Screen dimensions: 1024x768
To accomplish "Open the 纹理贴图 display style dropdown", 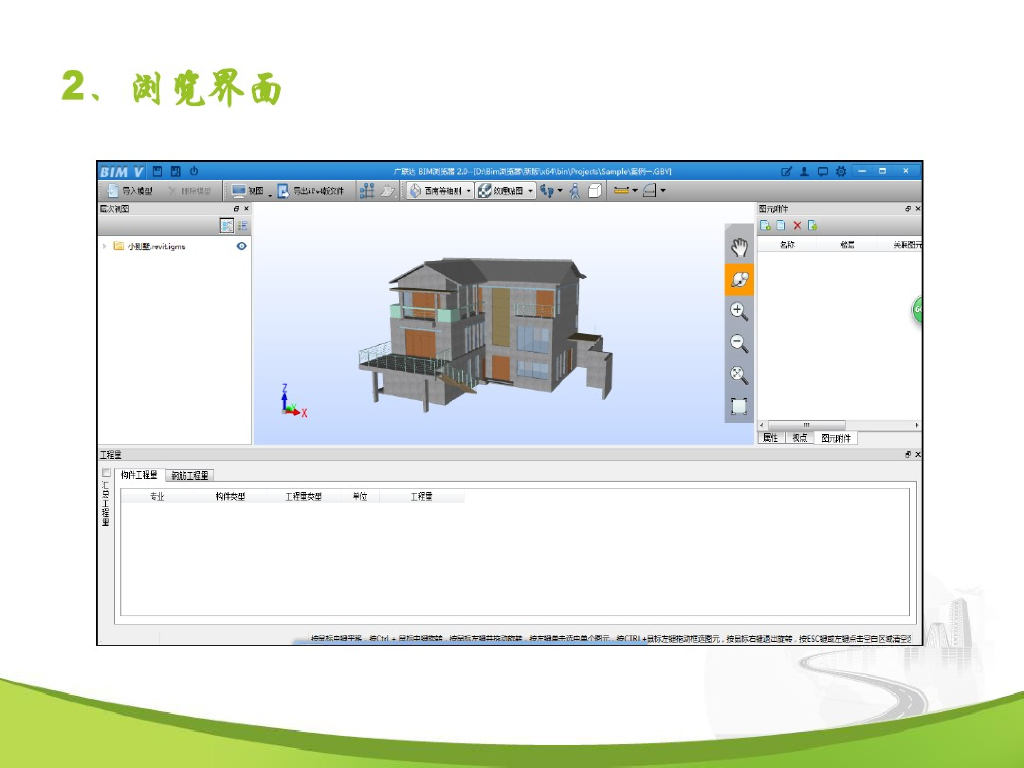I will tap(506, 191).
